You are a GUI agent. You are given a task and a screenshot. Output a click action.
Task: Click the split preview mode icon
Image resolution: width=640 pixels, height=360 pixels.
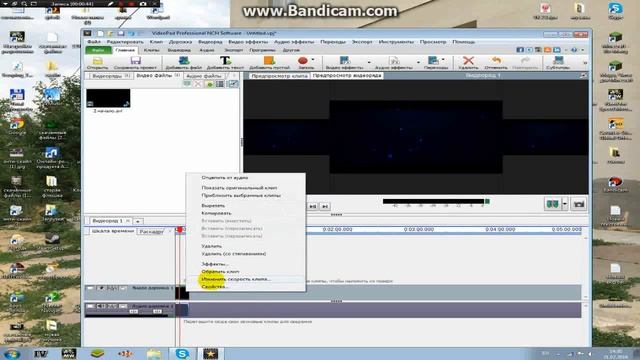point(552,204)
